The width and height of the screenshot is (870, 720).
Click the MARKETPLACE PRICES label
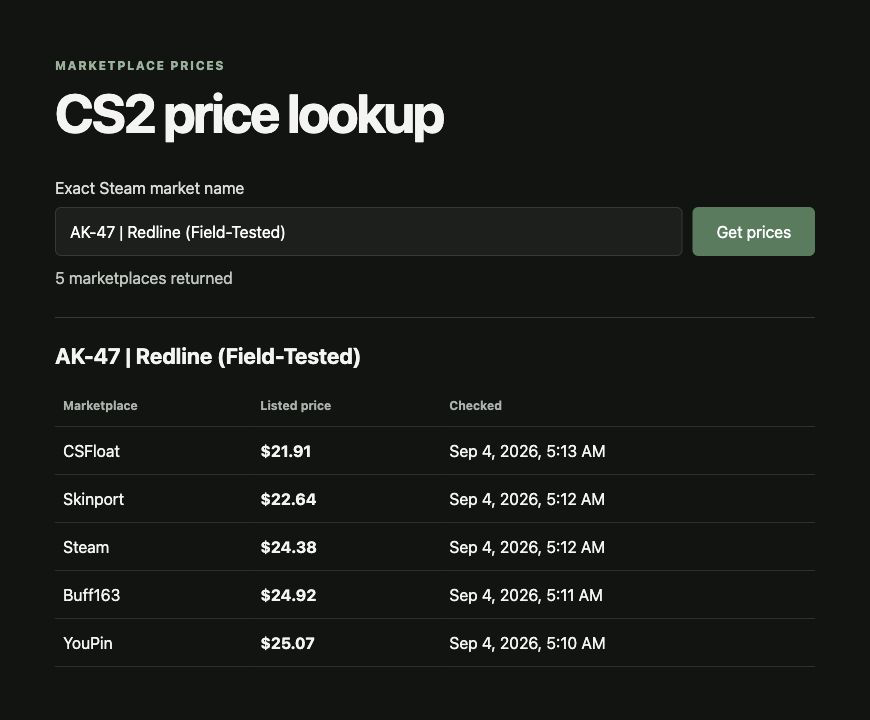[x=140, y=65]
